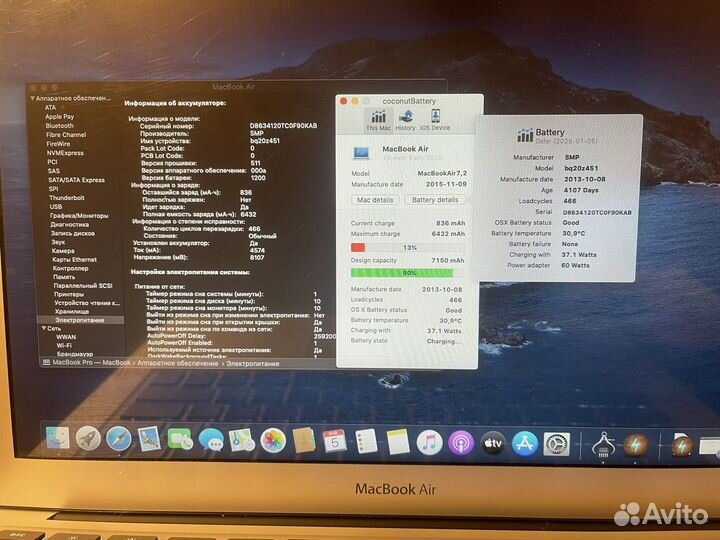Open System Preferences gear in Dock
The image size is (720, 540).
(557, 444)
